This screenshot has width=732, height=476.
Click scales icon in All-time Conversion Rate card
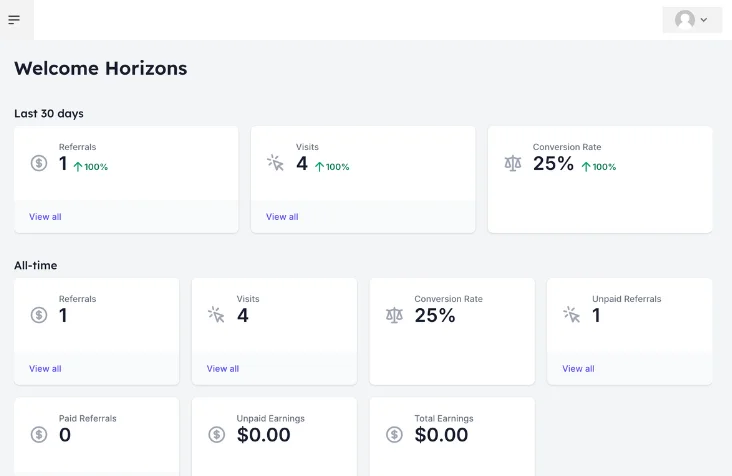pyautogui.click(x=394, y=315)
